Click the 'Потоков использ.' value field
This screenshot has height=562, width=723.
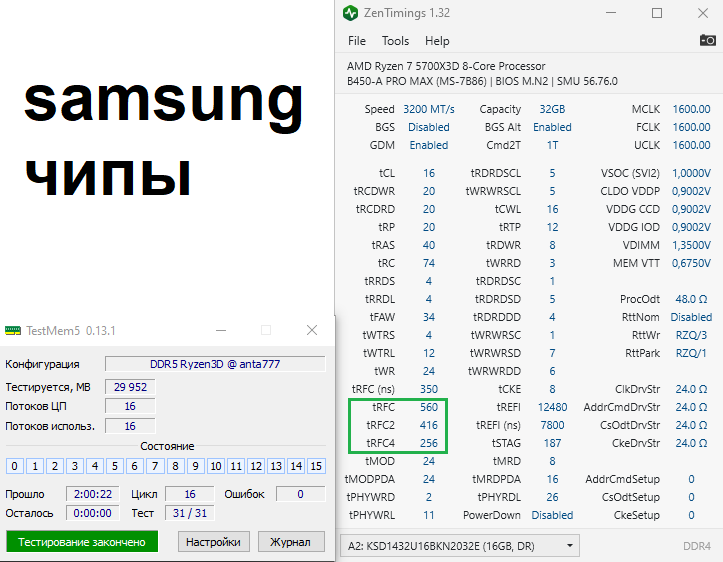click(130, 426)
